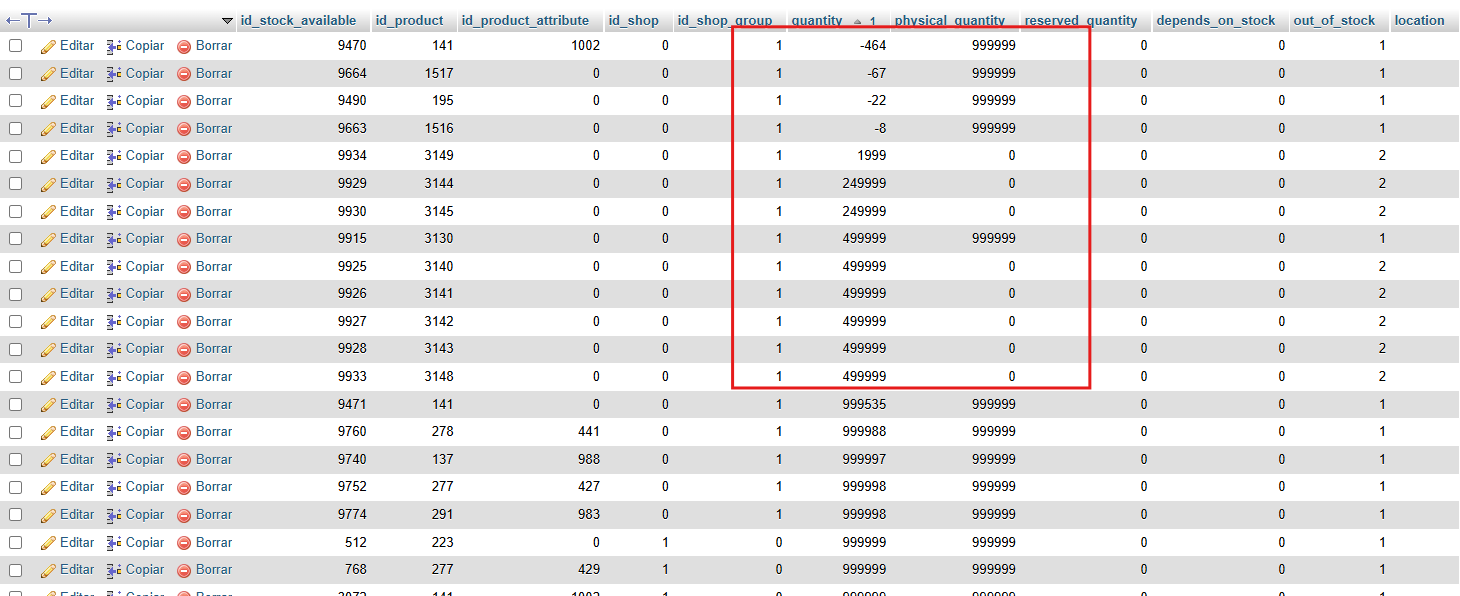Image resolution: width=1460 pixels, height=596 pixels.
Task: Select the checkbox of row 9664
Action: (x=15, y=74)
